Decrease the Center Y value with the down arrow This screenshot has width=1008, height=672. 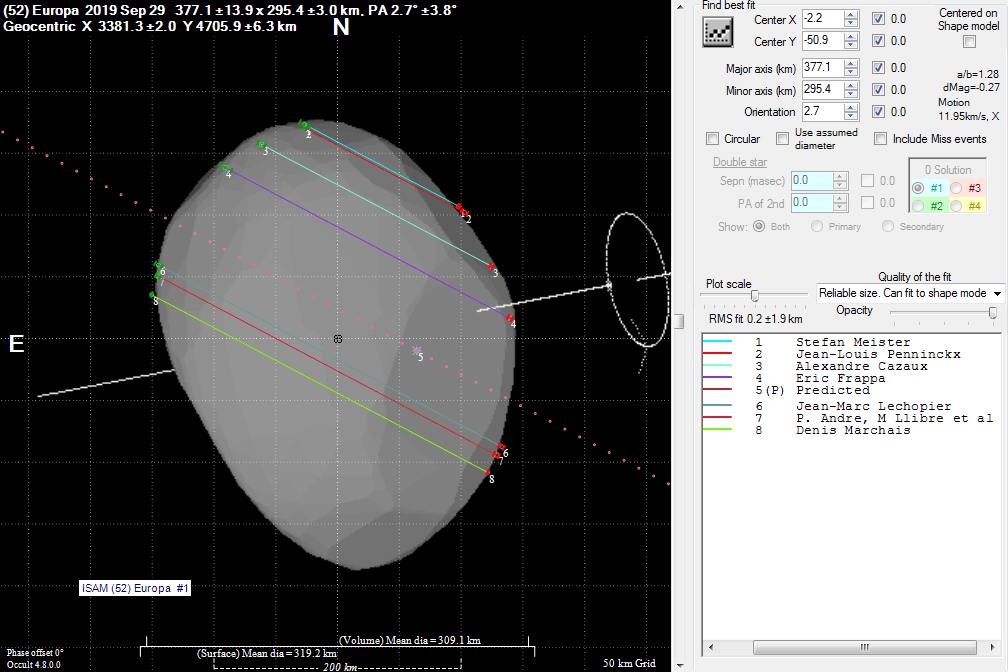(x=851, y=46)
